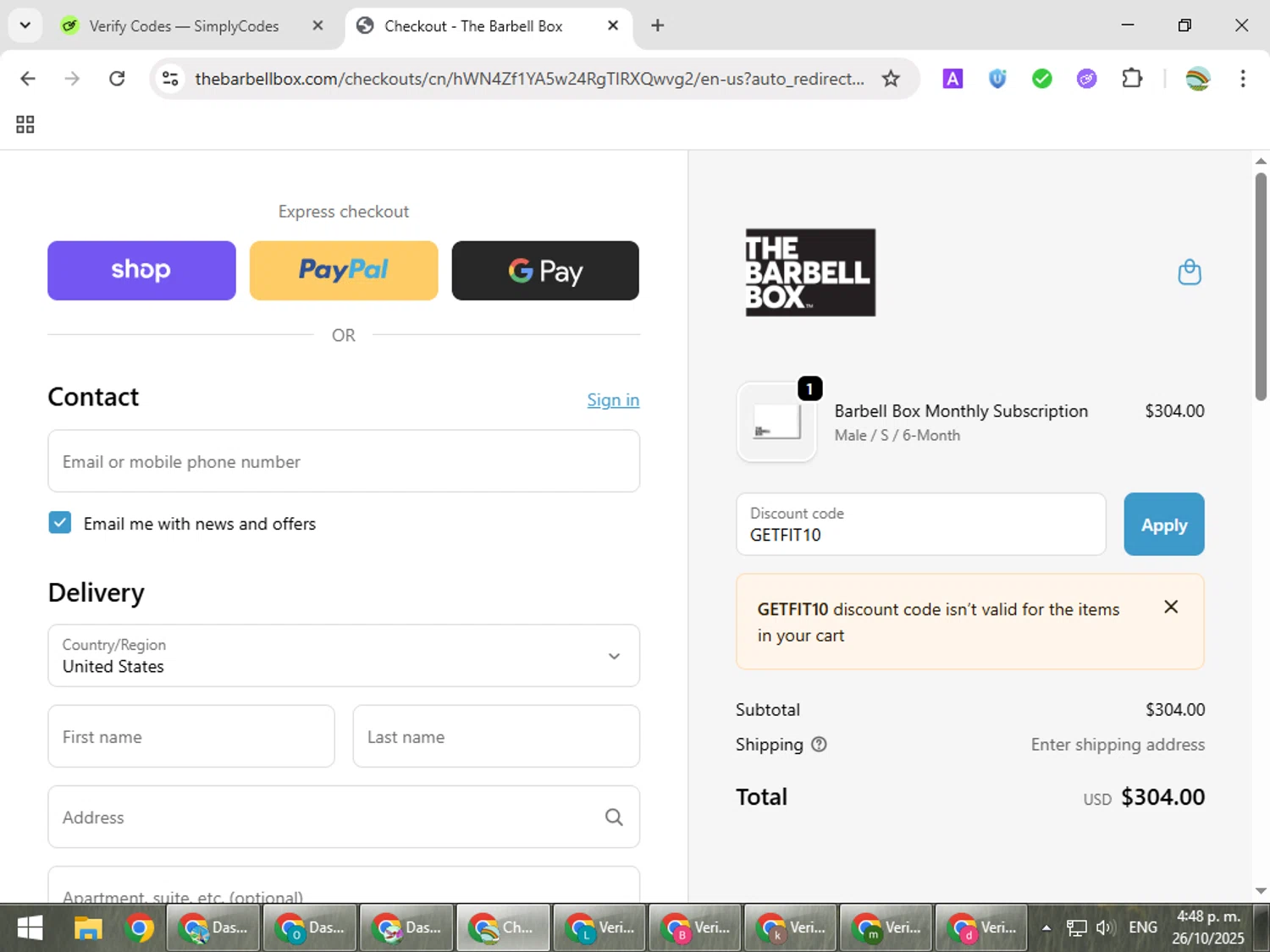
Task: Apply the GETFIT10 discount code
Action: pyautogui.click(x=1164, y=525)
